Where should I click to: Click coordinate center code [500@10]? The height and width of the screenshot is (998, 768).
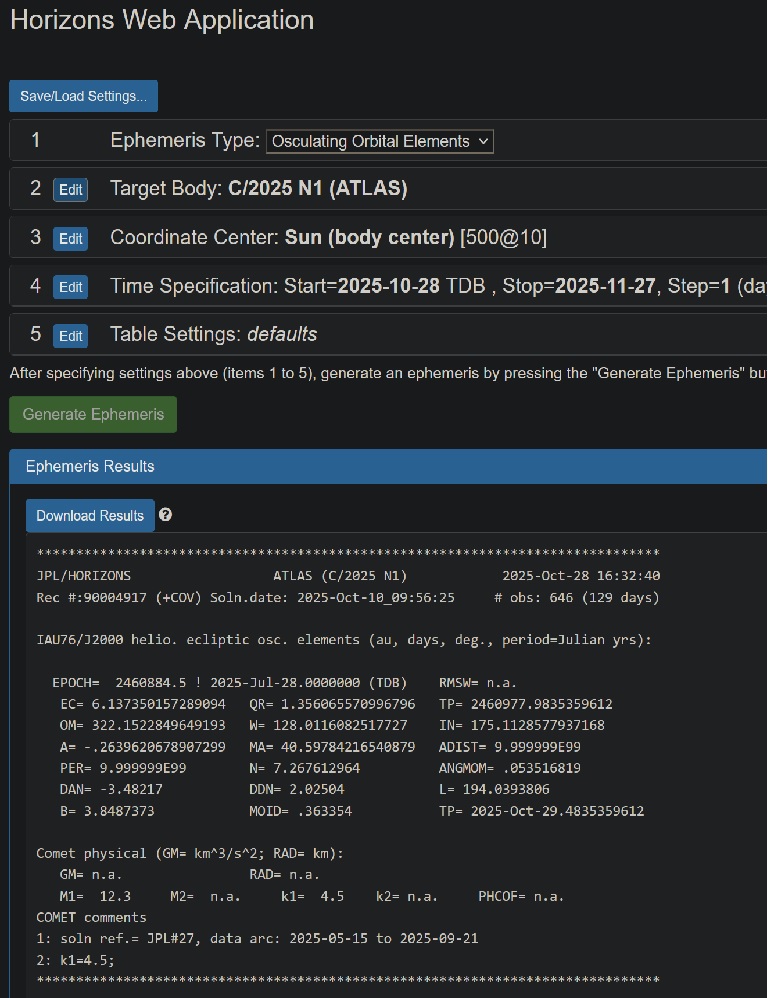click(503, 237)
